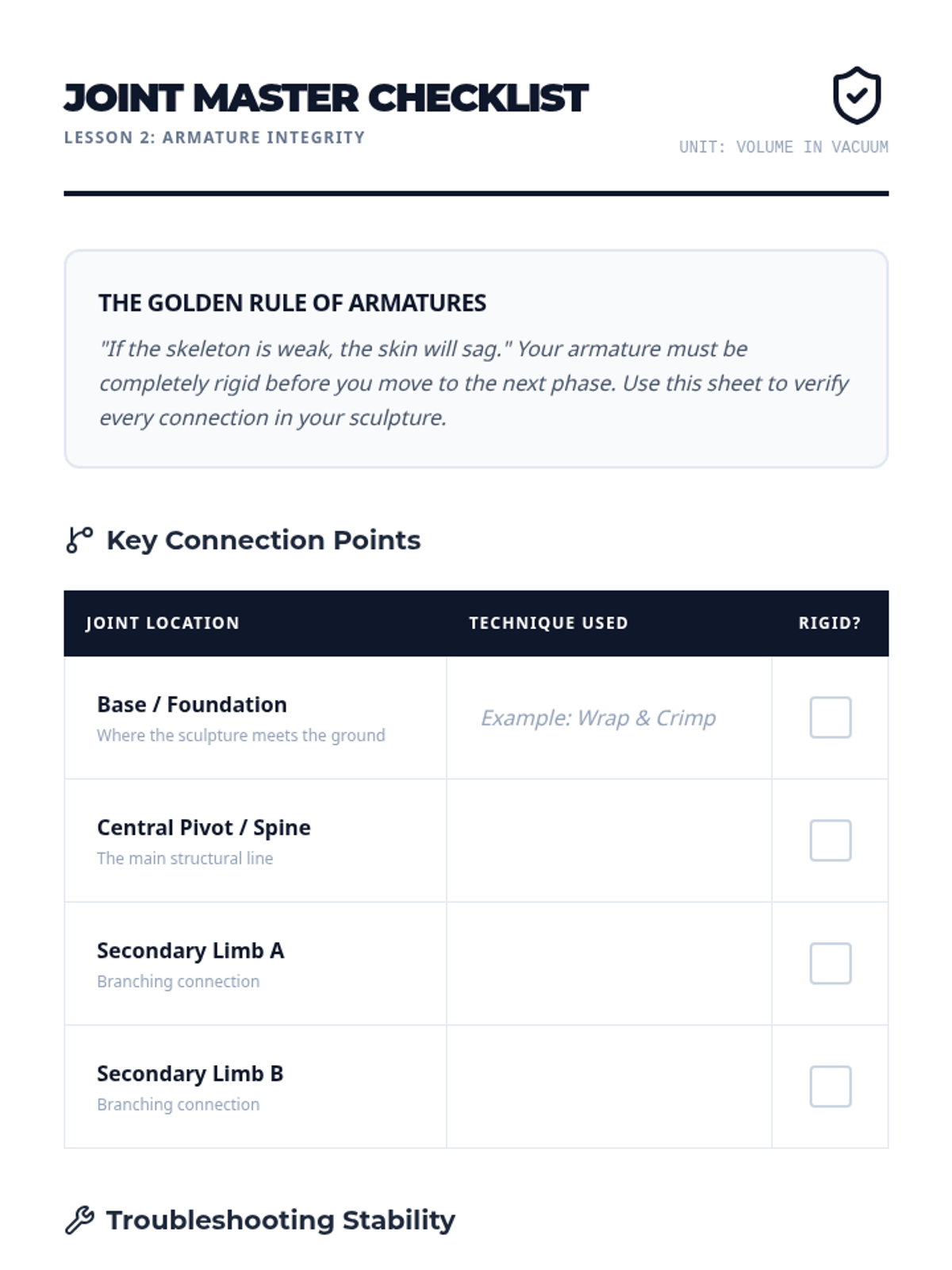The image size is (952, 1270).
Task: Check the Rigid box for Base / Foundation
Action: 830,718
